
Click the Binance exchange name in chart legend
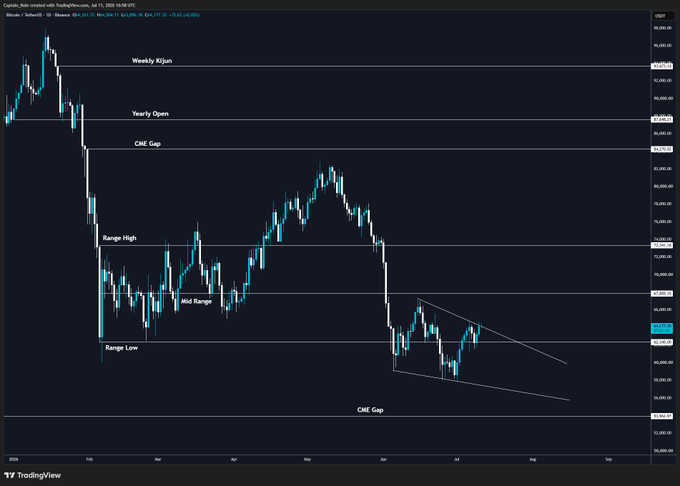[x=62, y=15]
